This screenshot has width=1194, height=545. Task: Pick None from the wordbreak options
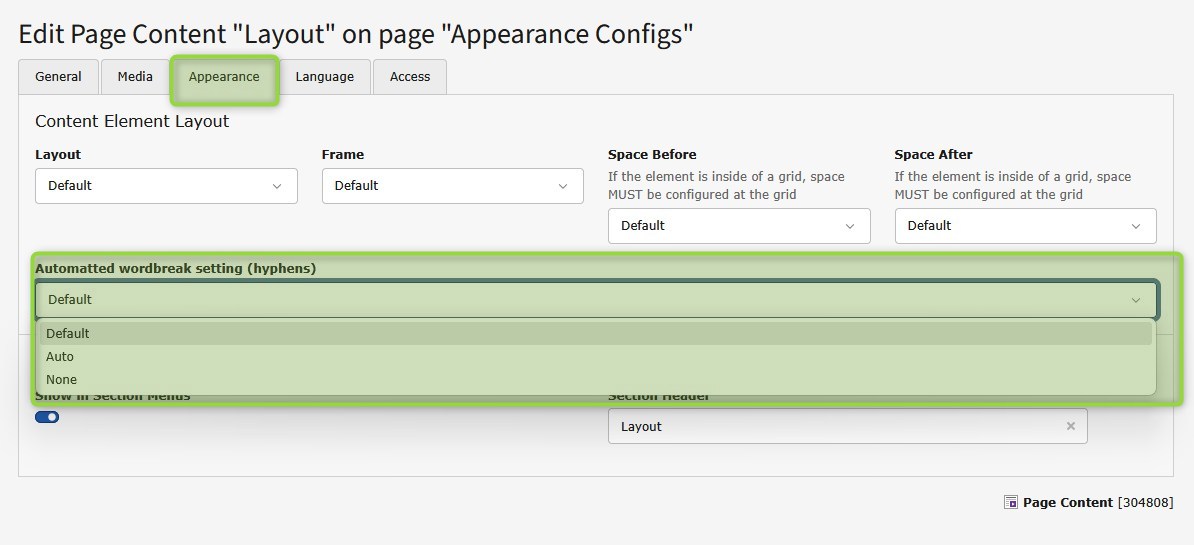coord(61,380)
